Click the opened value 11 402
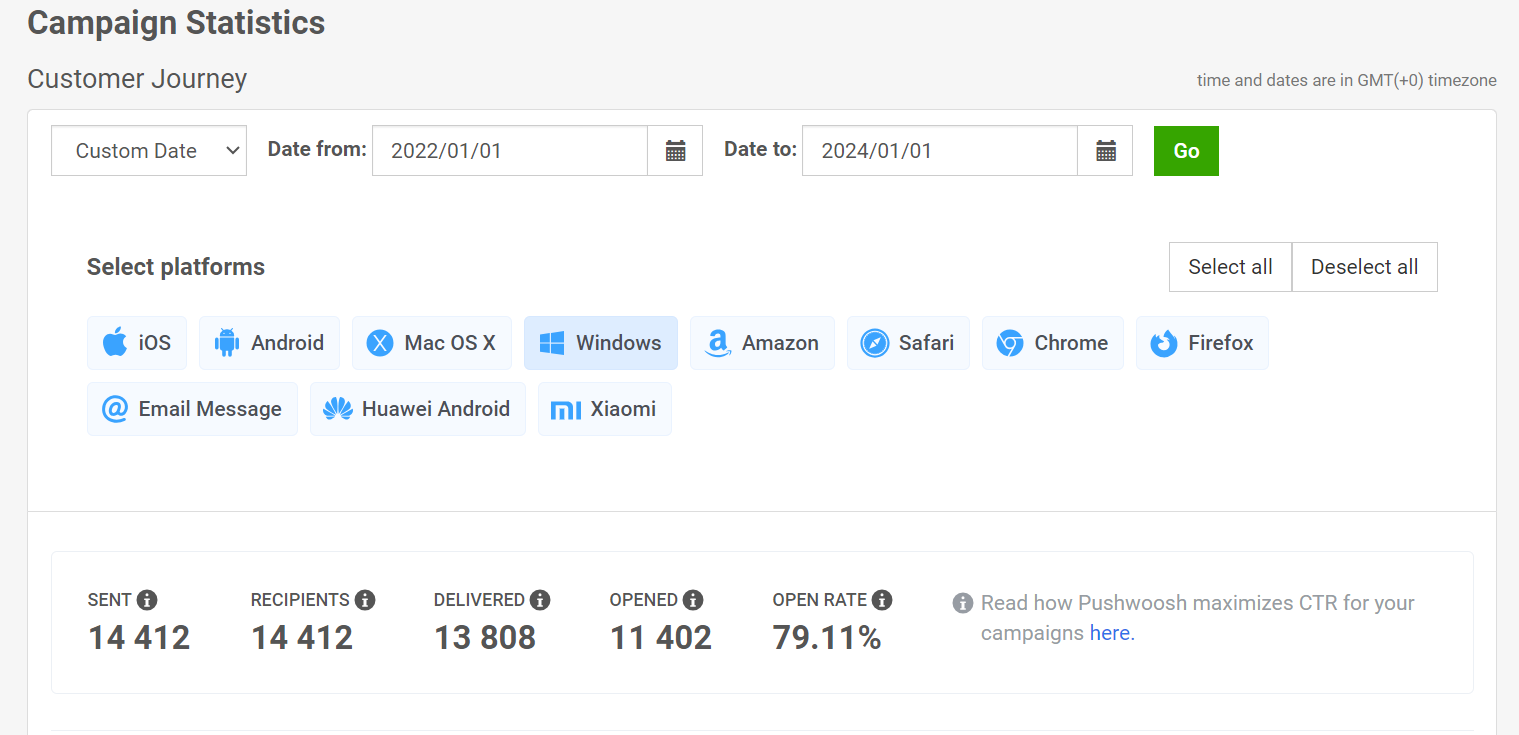This screenshot has height=735, width=1519. [x=661, y=638]
